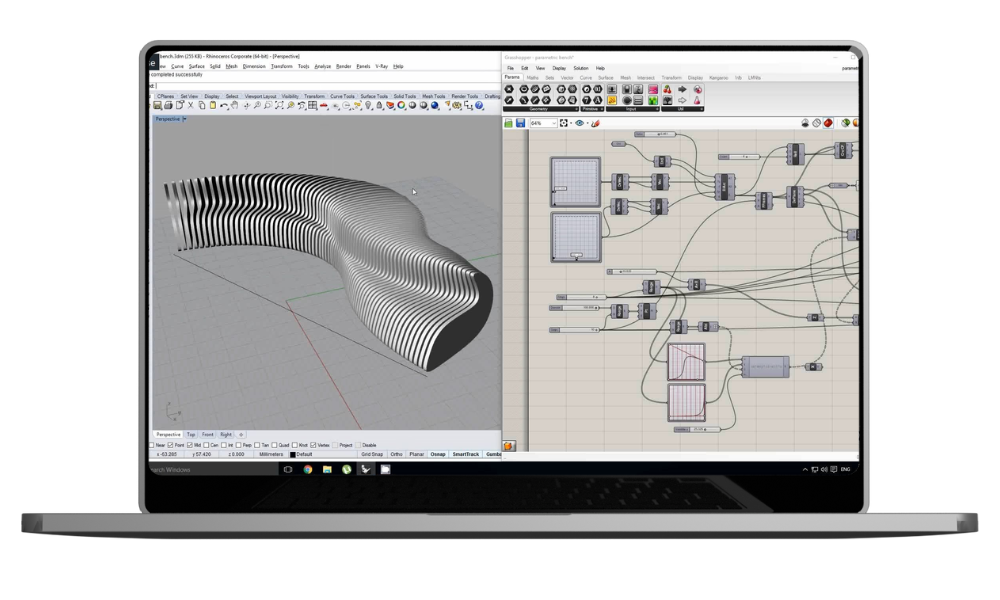The height and width of the screenshot is (600, 1000).
Task: Click the cherry icon in Util panel
Action: tap(667, 89)
